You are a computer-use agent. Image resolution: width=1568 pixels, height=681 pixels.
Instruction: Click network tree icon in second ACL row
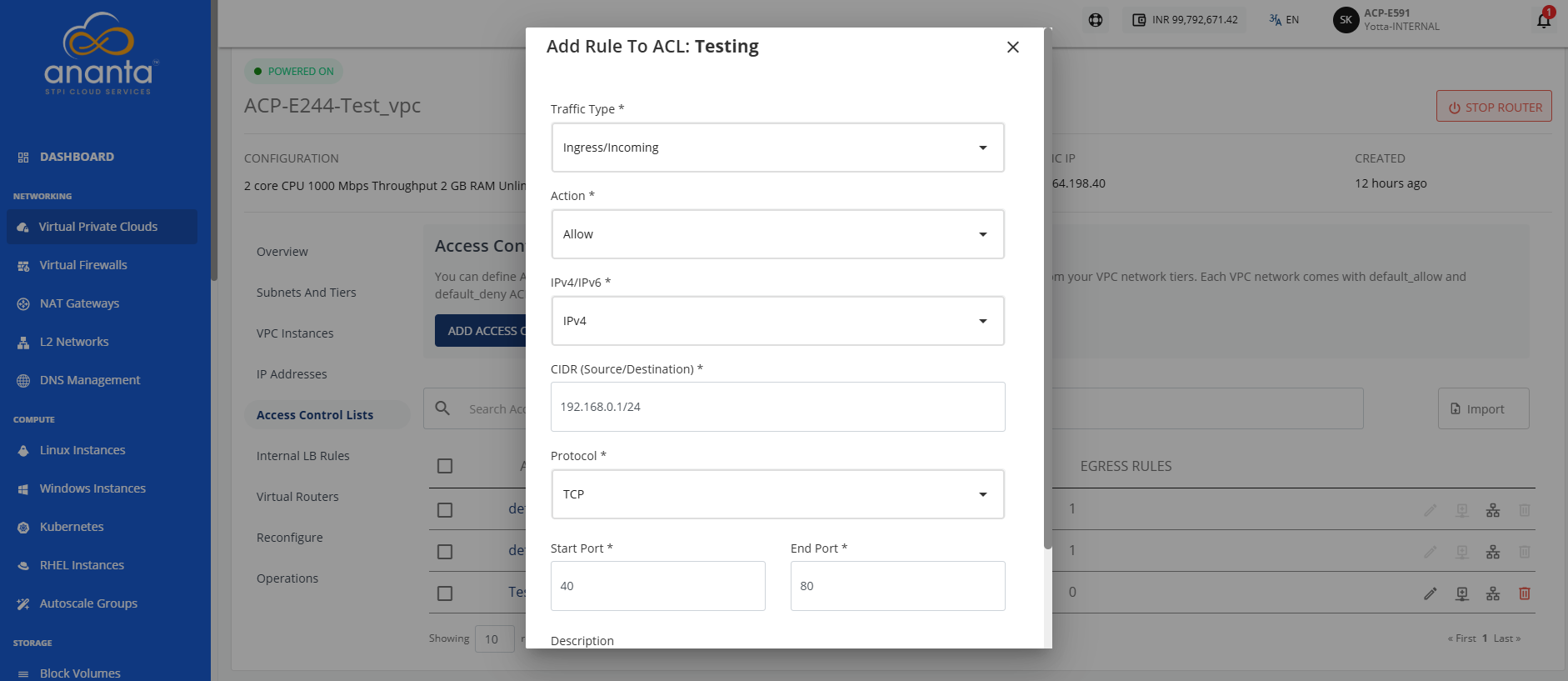point(1493,552)
